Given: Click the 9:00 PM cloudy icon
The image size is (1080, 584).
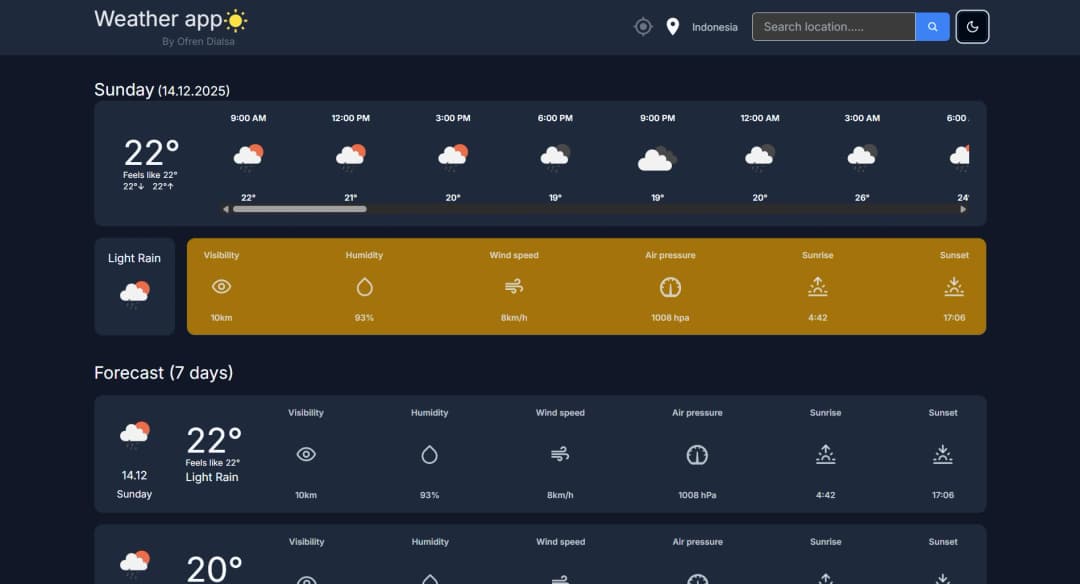Looking at the screenshot, I should click(656, 158).
